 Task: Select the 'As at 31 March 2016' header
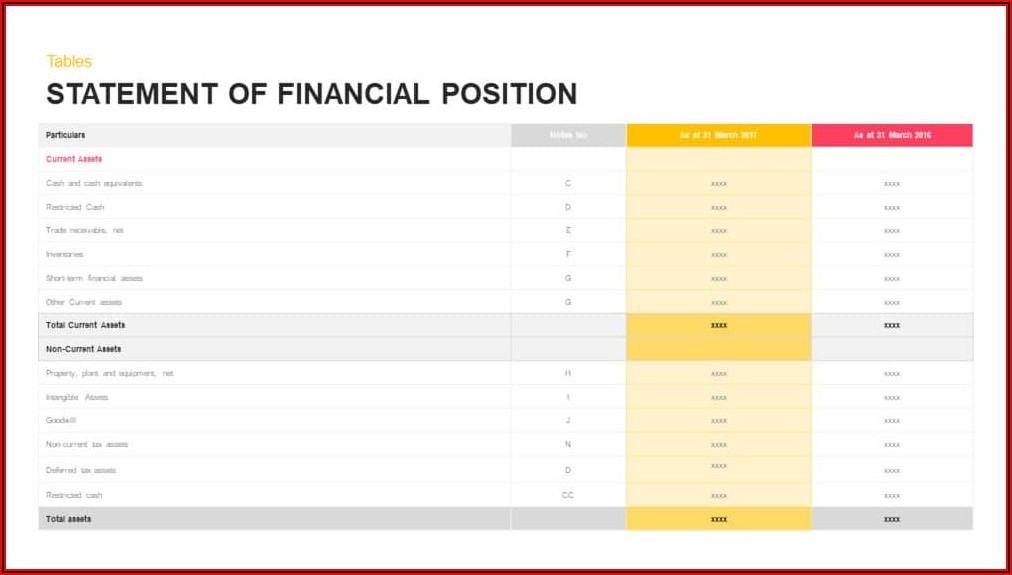coord(891,135)
